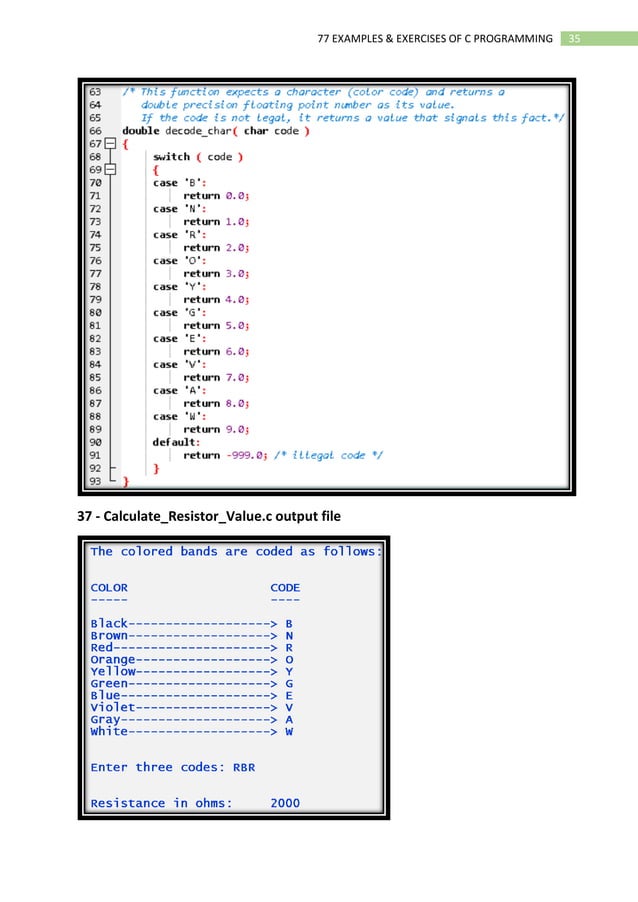Image resolution: width=638 pixels, height=902 pixels.
Task: Click comment line 'double precision floating point number'
Action: [x=297, y=105]
